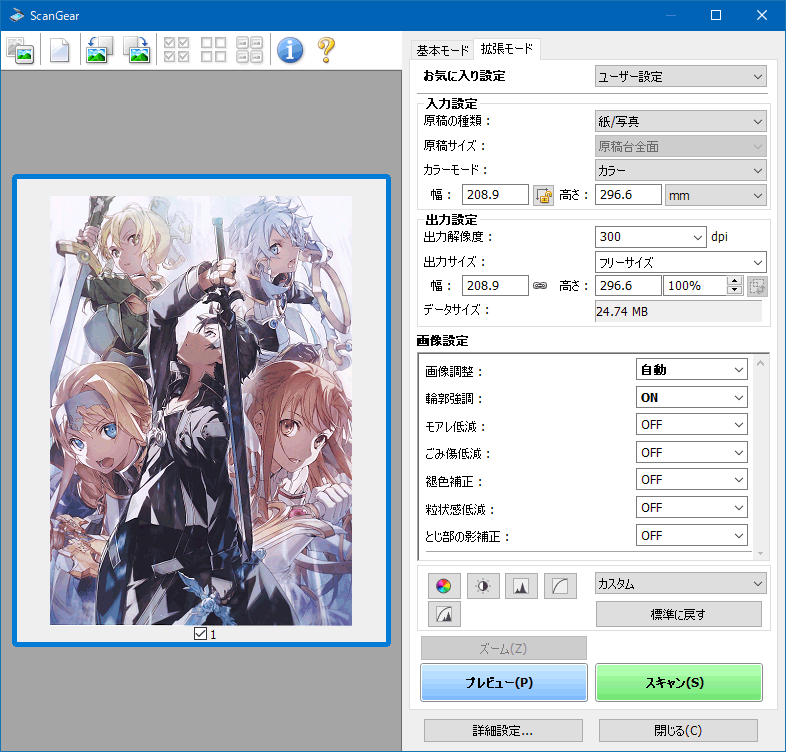786x752 pixels.
Task: Click the 標準に戻す button
Action: [x=679, y=614]
